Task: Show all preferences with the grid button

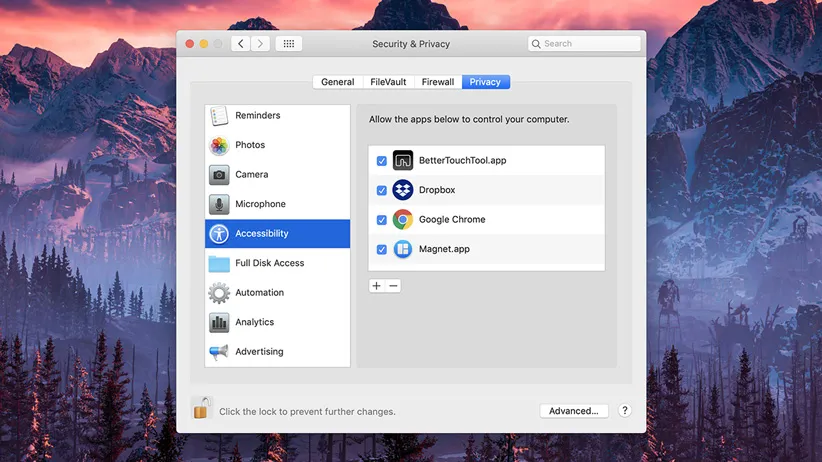Action: [x=288, y=44]
